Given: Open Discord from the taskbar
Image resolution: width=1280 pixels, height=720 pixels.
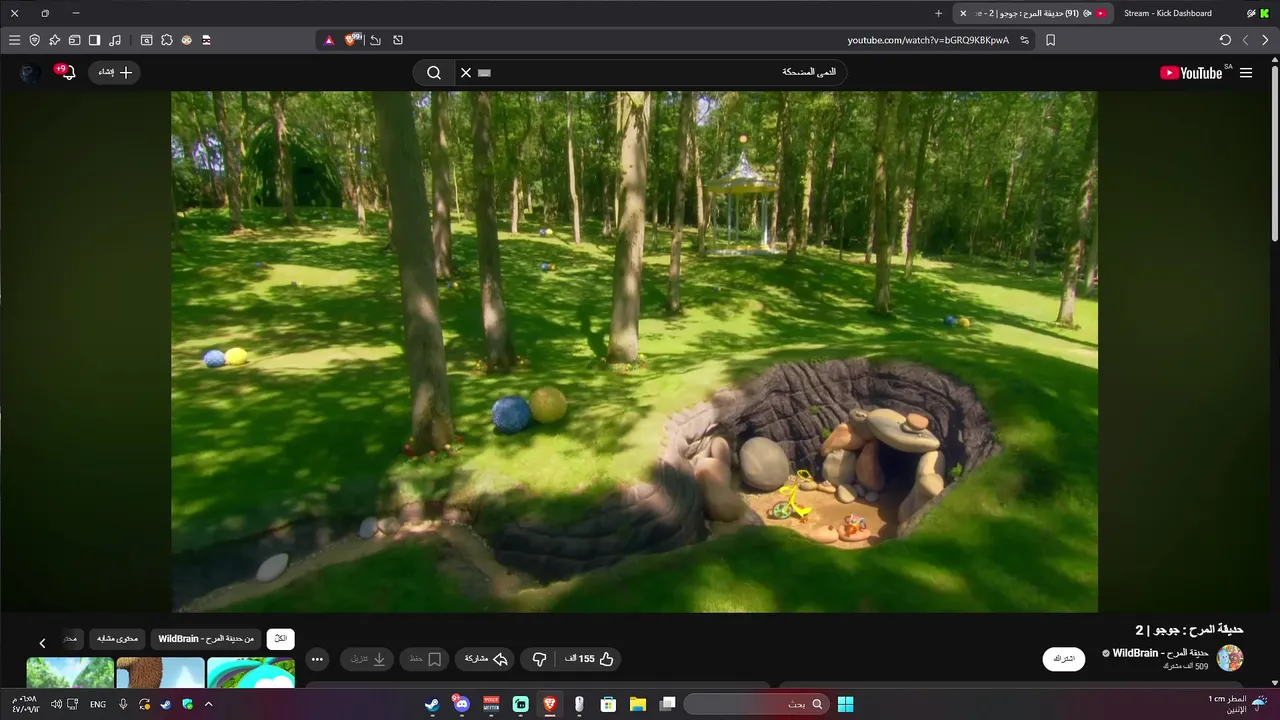Looking at the screenshot, I should pos(461,704).
